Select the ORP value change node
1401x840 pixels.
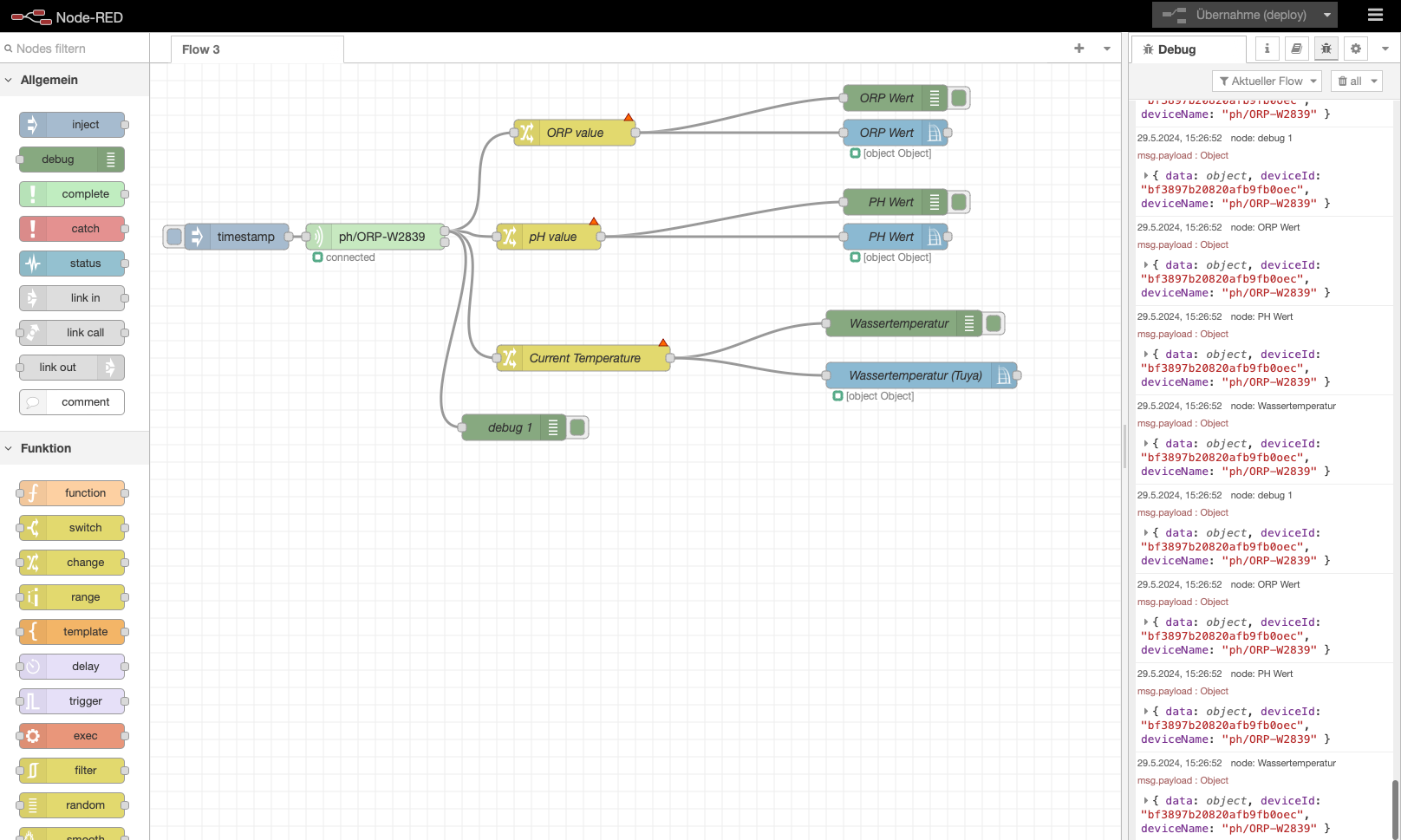coord(575,133)
